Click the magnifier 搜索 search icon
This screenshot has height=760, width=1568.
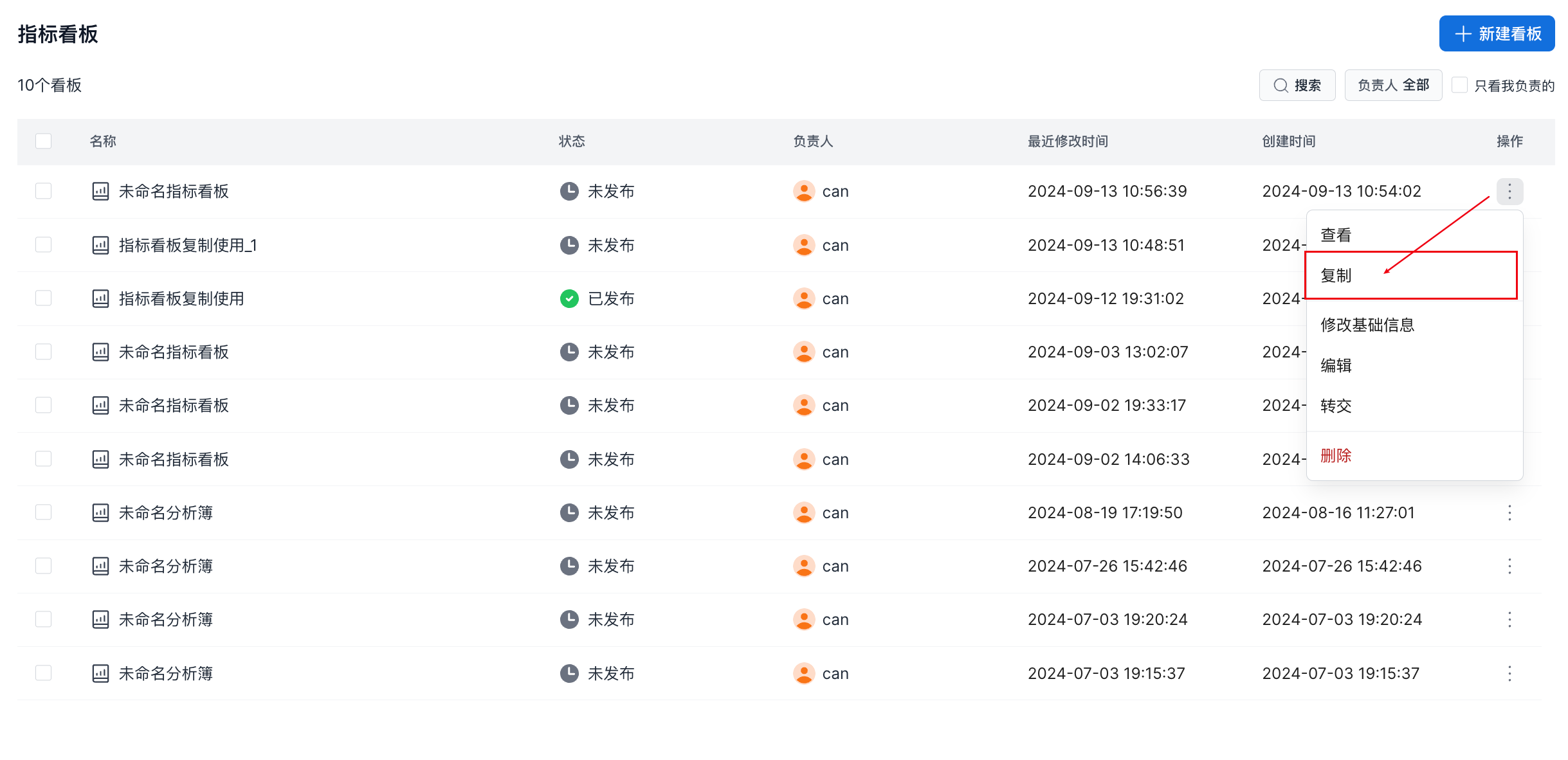coord(1281,86)
